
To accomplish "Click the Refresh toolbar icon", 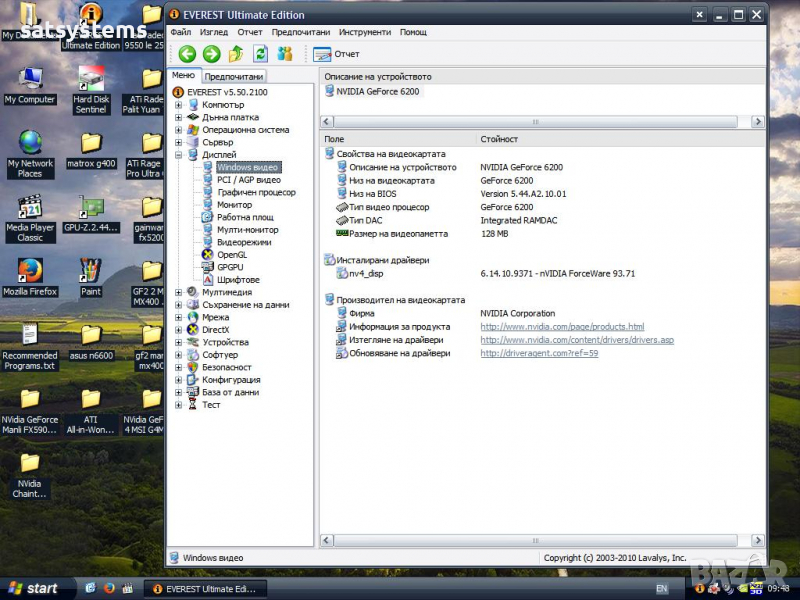I will (x=260, y=54).
